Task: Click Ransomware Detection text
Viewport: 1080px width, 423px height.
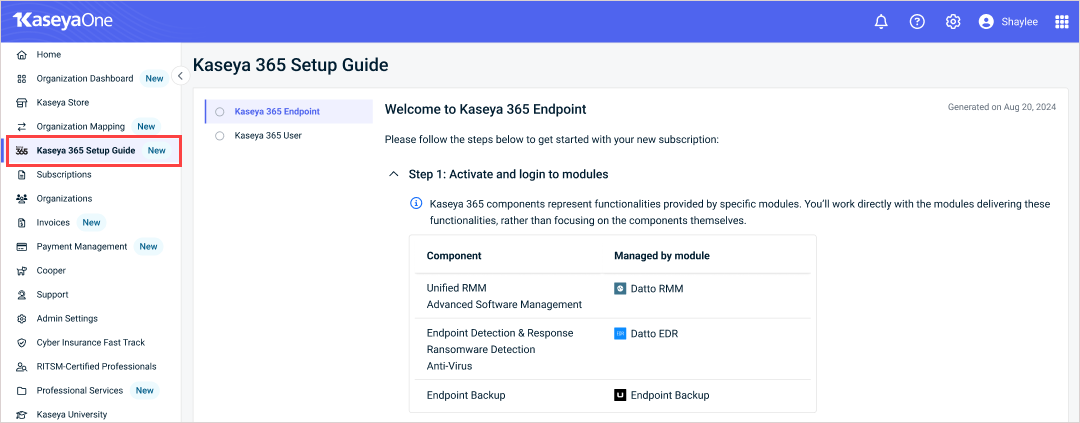Action: tap(481, 349)
